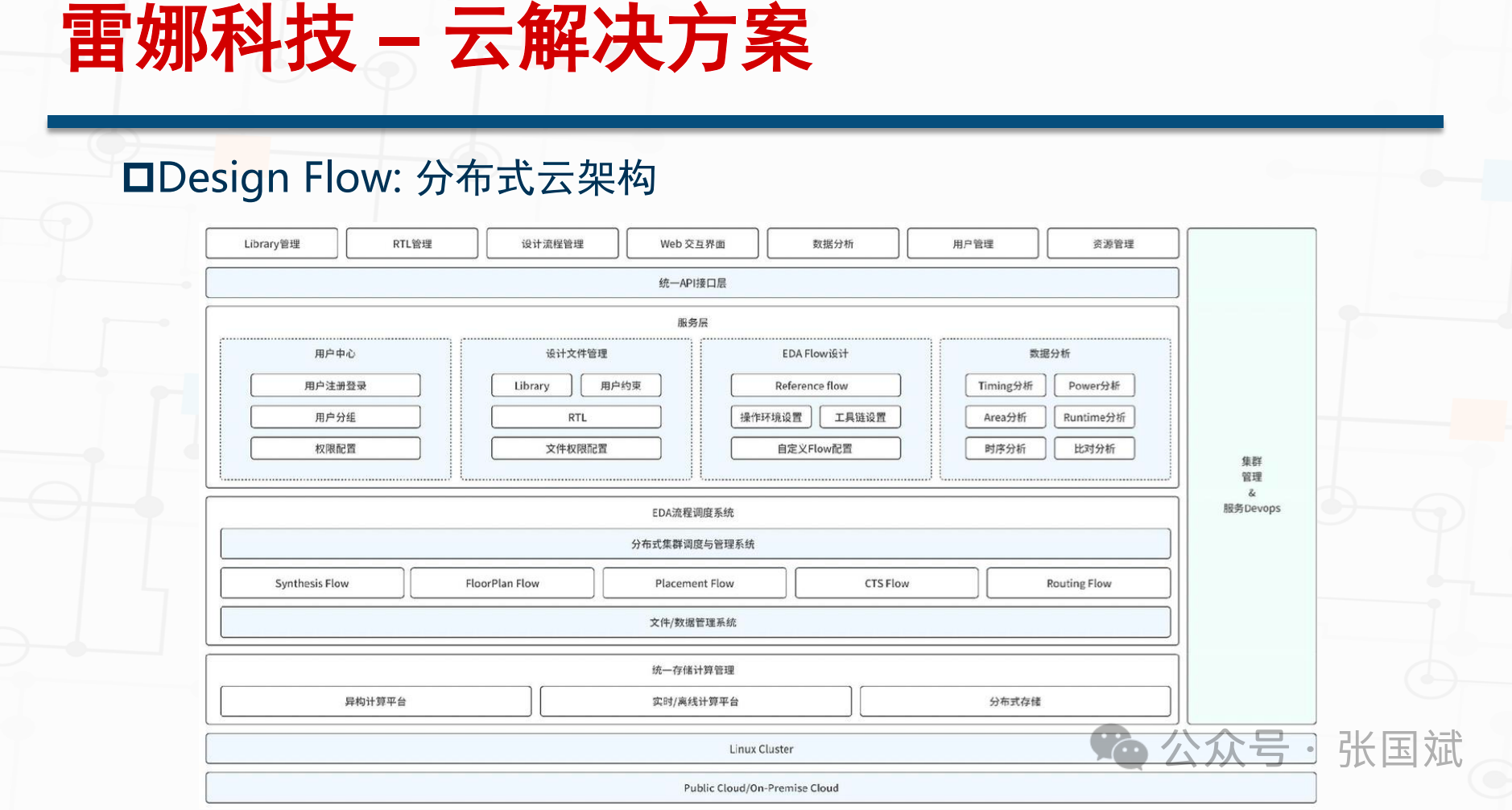Select the 文件权限配置 box

(576, 448)
